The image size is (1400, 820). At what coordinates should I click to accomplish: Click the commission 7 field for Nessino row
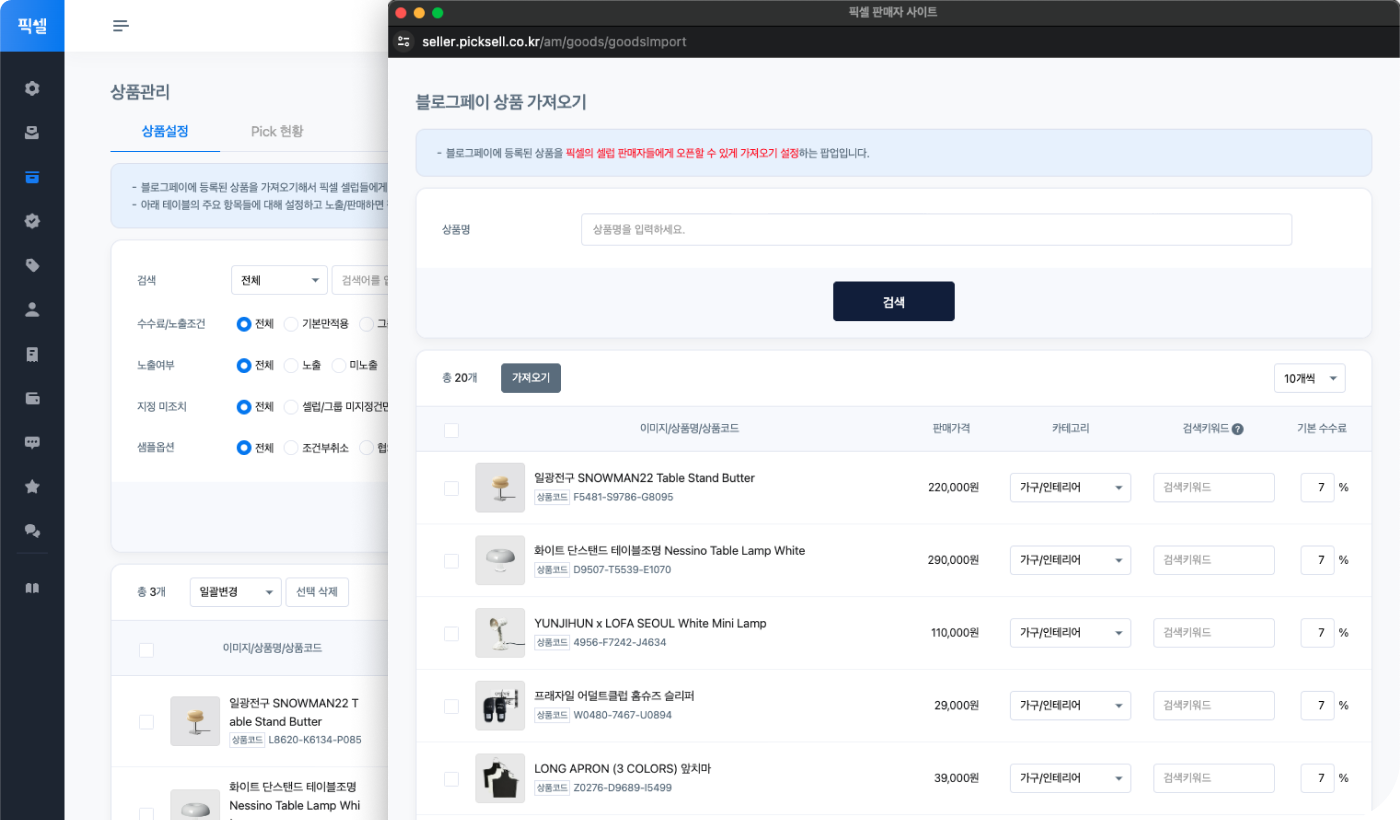tap(1317, 560)
